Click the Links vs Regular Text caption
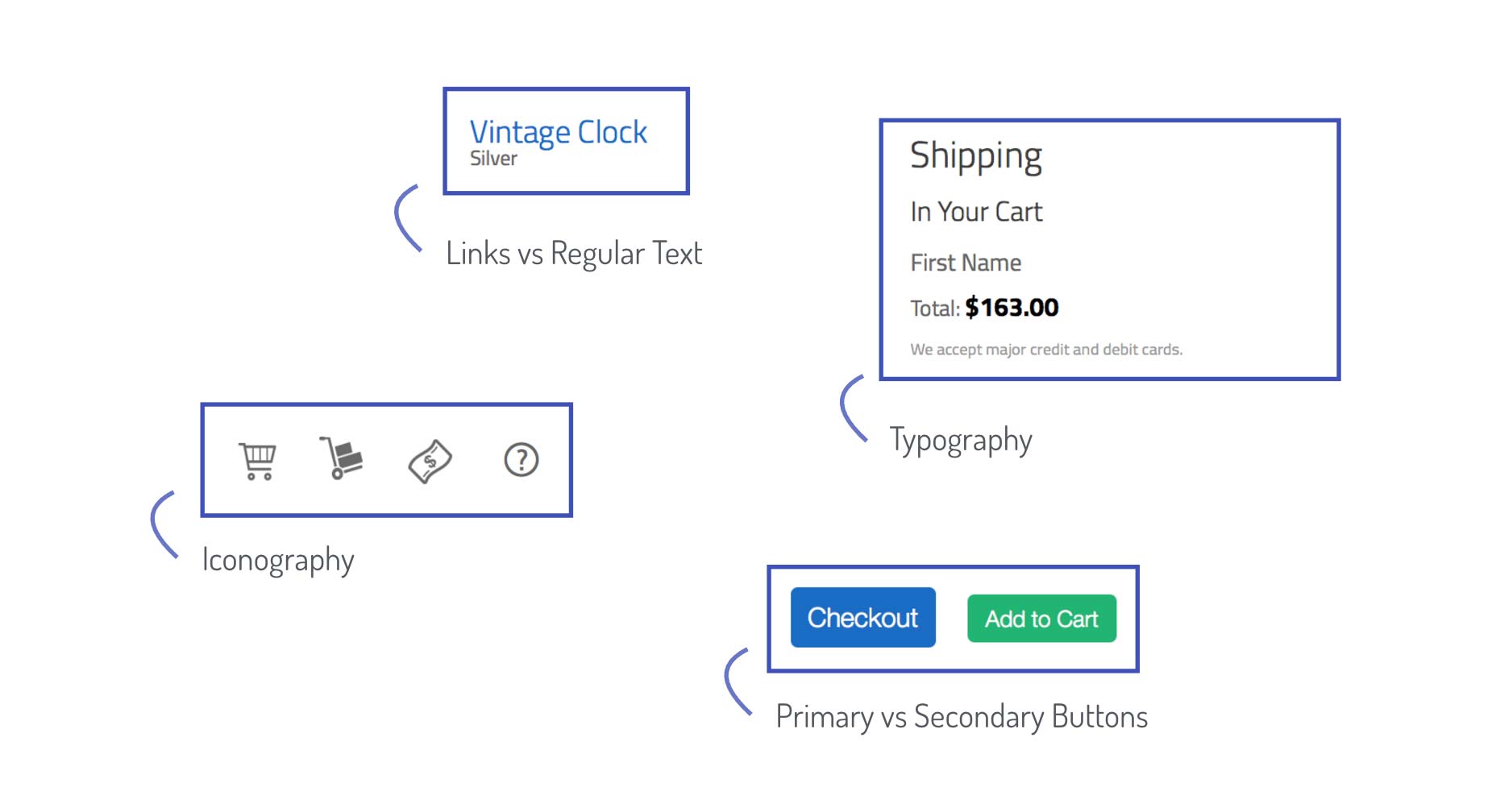Screen dimensions: 1496x812 point(574,255)
